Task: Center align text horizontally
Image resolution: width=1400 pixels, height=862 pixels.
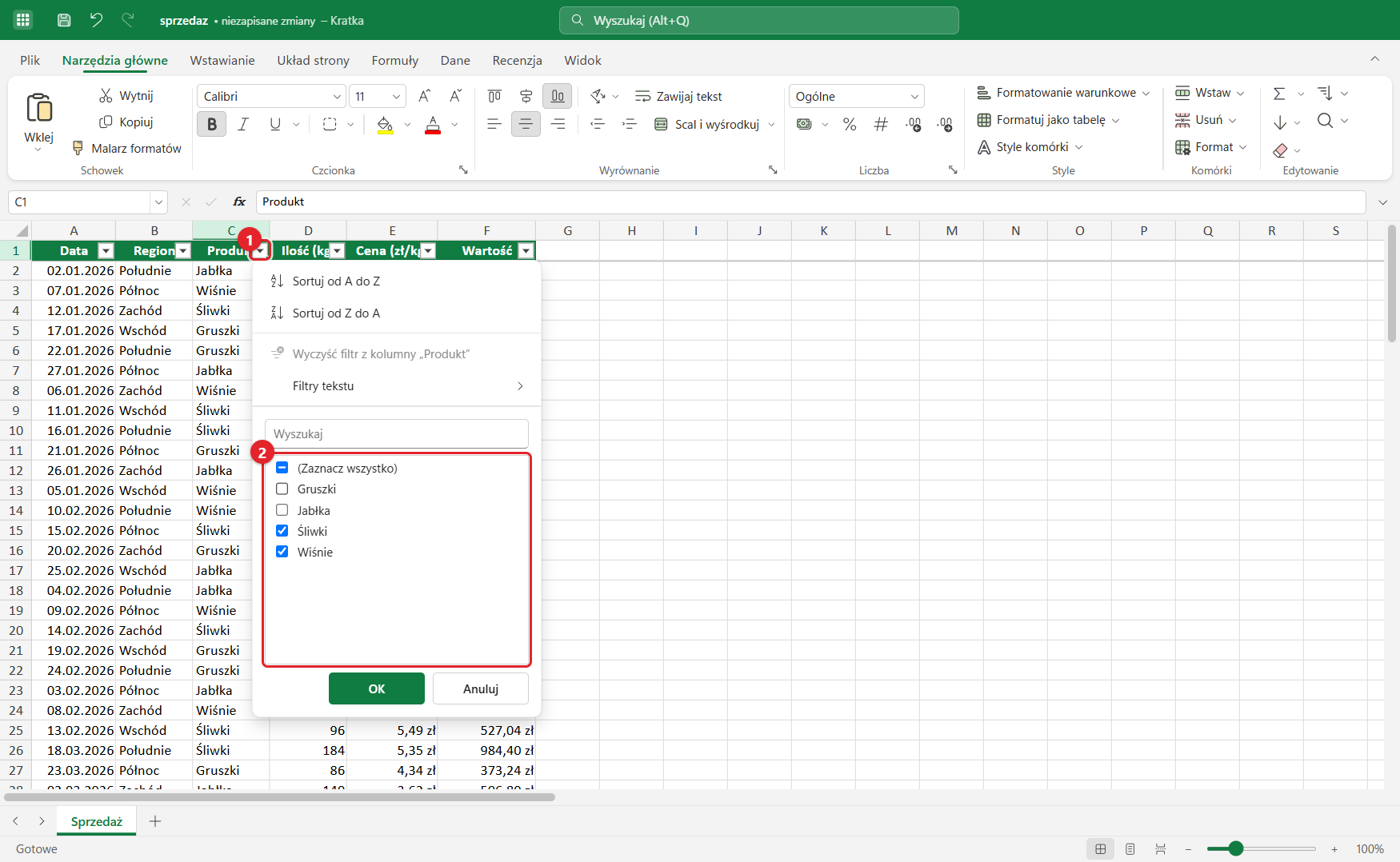Action: click(526, 124)
